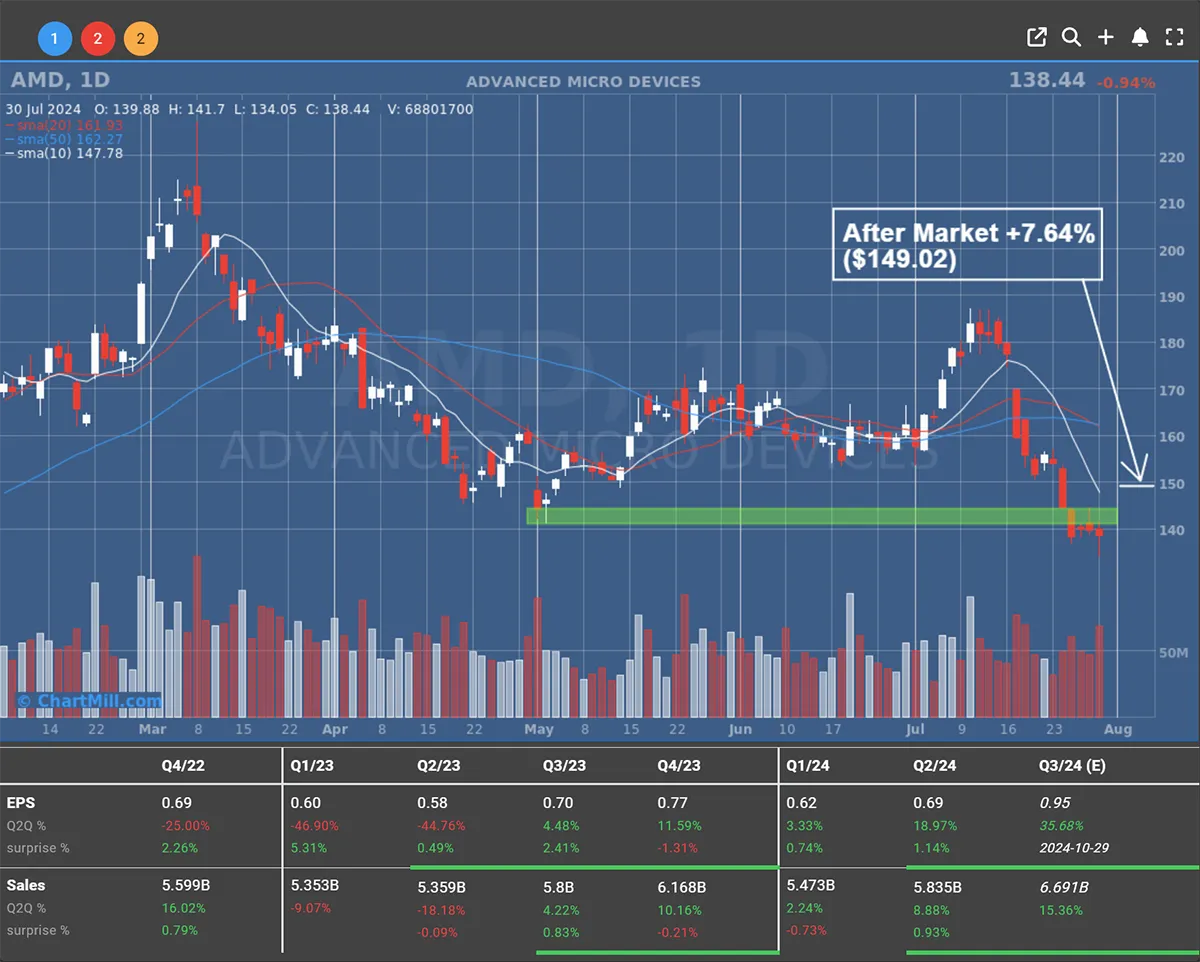Click EPS estimate value 0.95
The image size is (1200, 962).
click(1056, 802)
